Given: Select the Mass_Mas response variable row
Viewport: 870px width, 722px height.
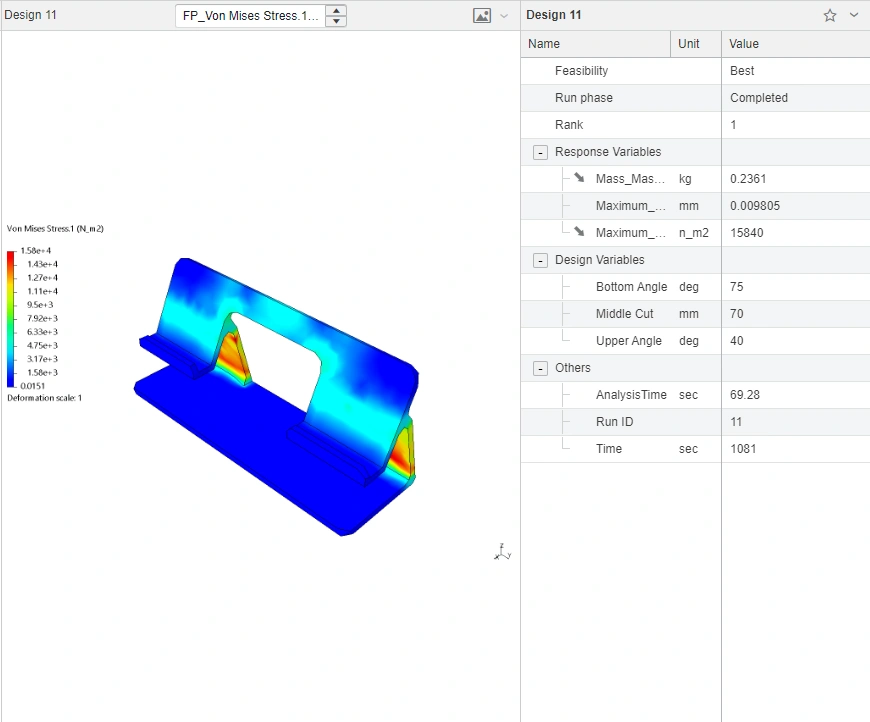Looking at the screenshot, I should (x=696, y=179).
